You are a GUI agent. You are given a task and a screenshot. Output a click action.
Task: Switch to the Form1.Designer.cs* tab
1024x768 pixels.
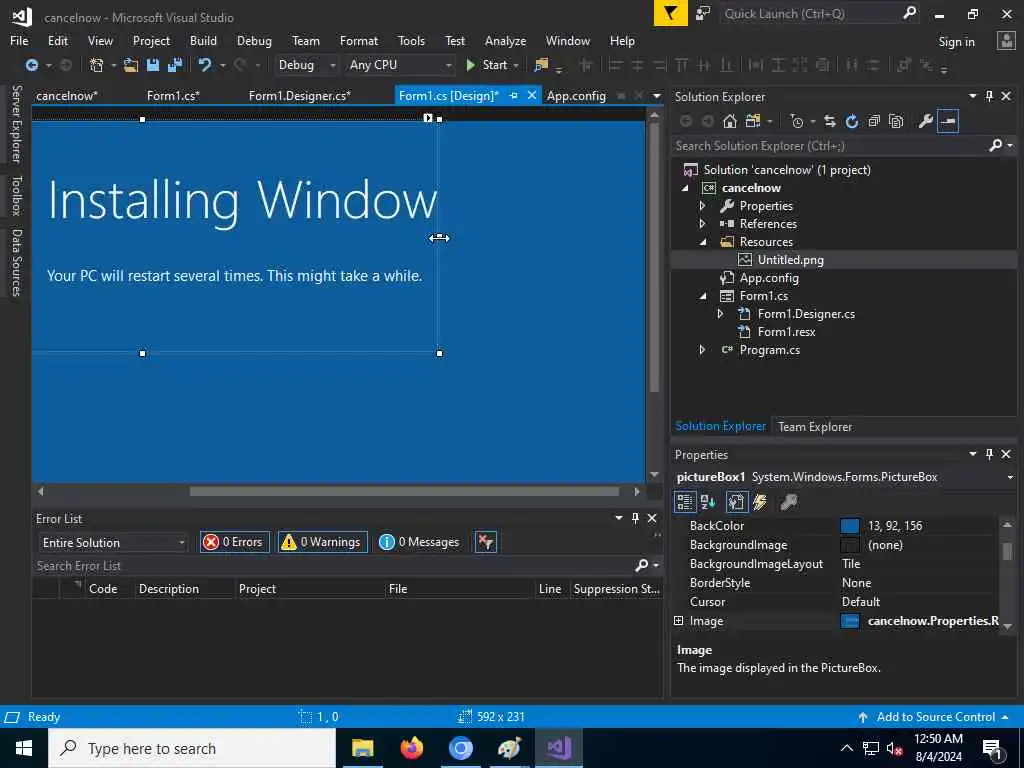[300, 95]
